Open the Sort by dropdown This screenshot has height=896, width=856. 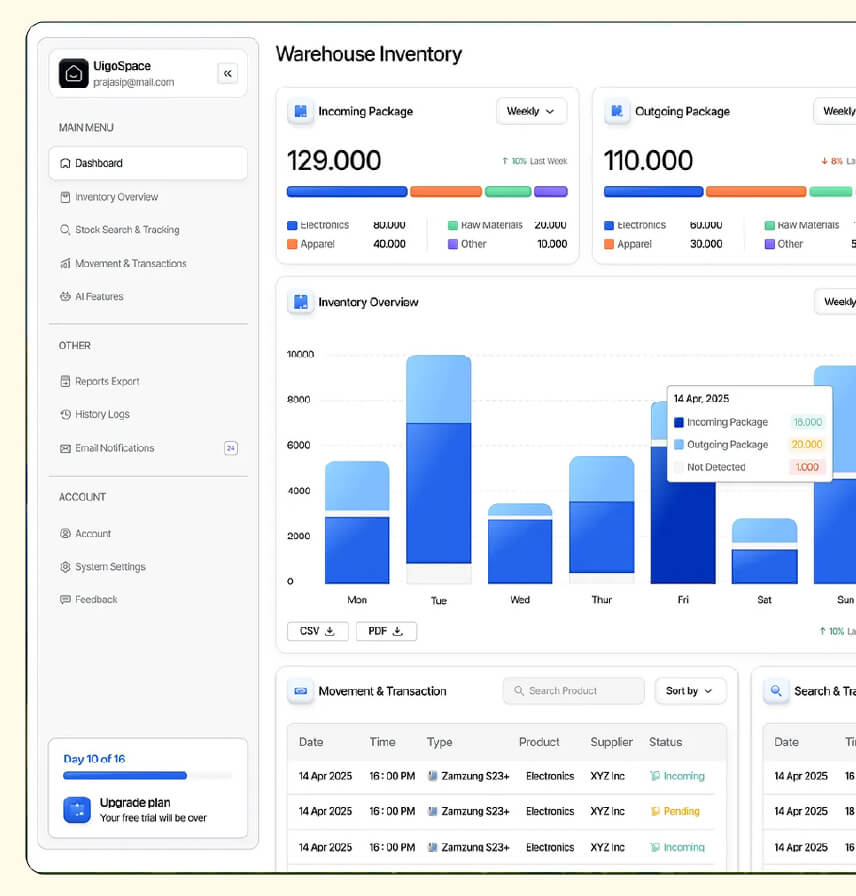pyautogui.click(x=690, y=691)
